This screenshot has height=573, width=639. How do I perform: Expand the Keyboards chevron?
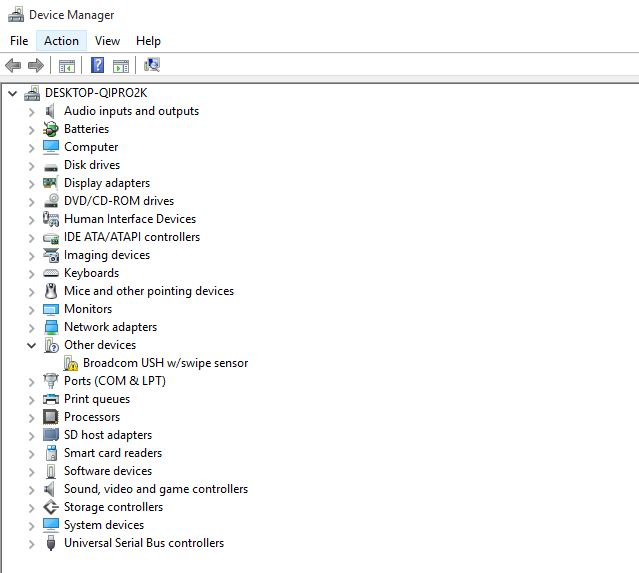(31, 274)
